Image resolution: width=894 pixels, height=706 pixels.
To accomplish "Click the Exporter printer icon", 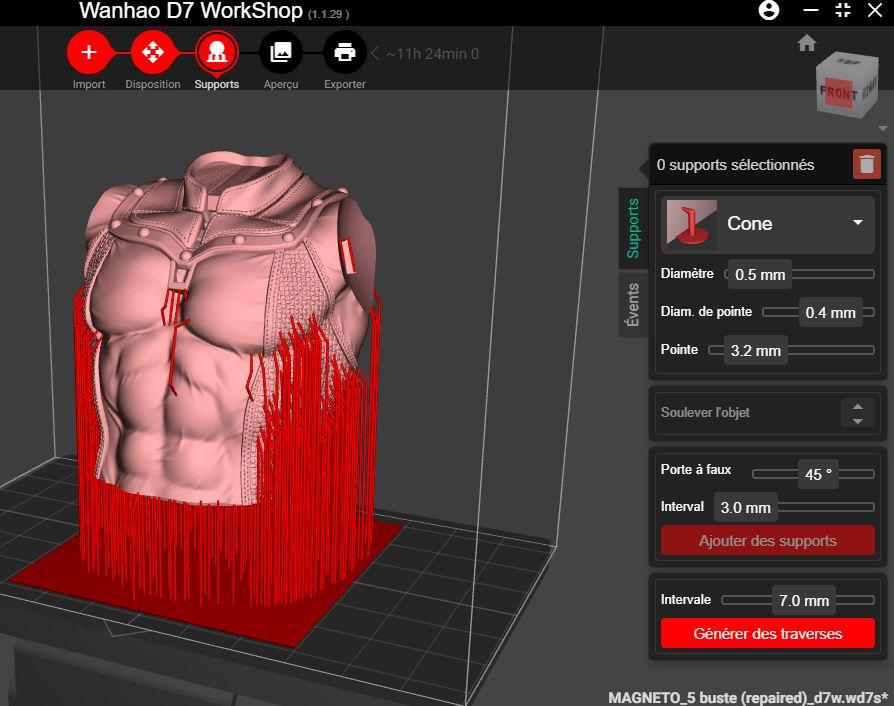I will [x=344, y=52].
